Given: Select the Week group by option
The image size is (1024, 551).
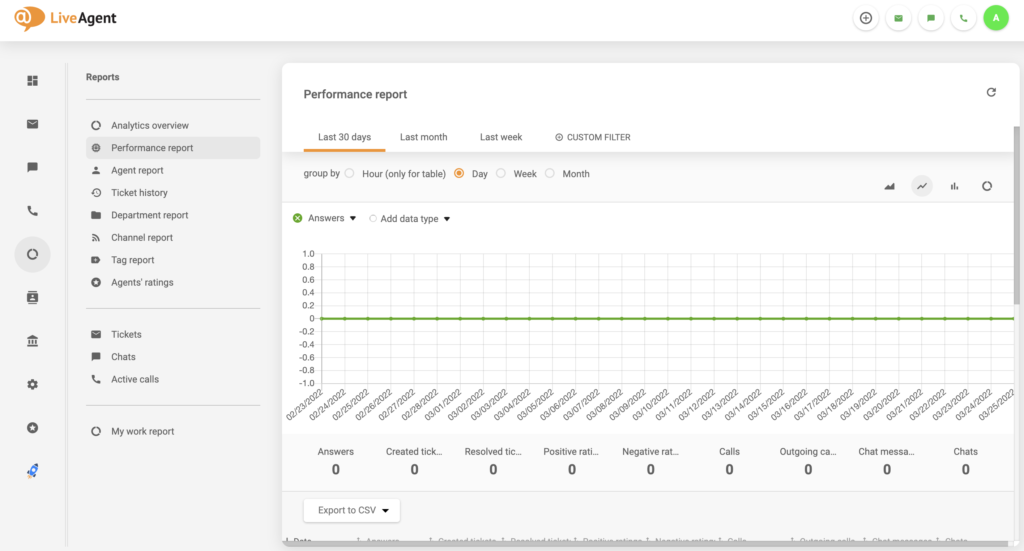Looking at the screenshot, I should click(501, 174).
